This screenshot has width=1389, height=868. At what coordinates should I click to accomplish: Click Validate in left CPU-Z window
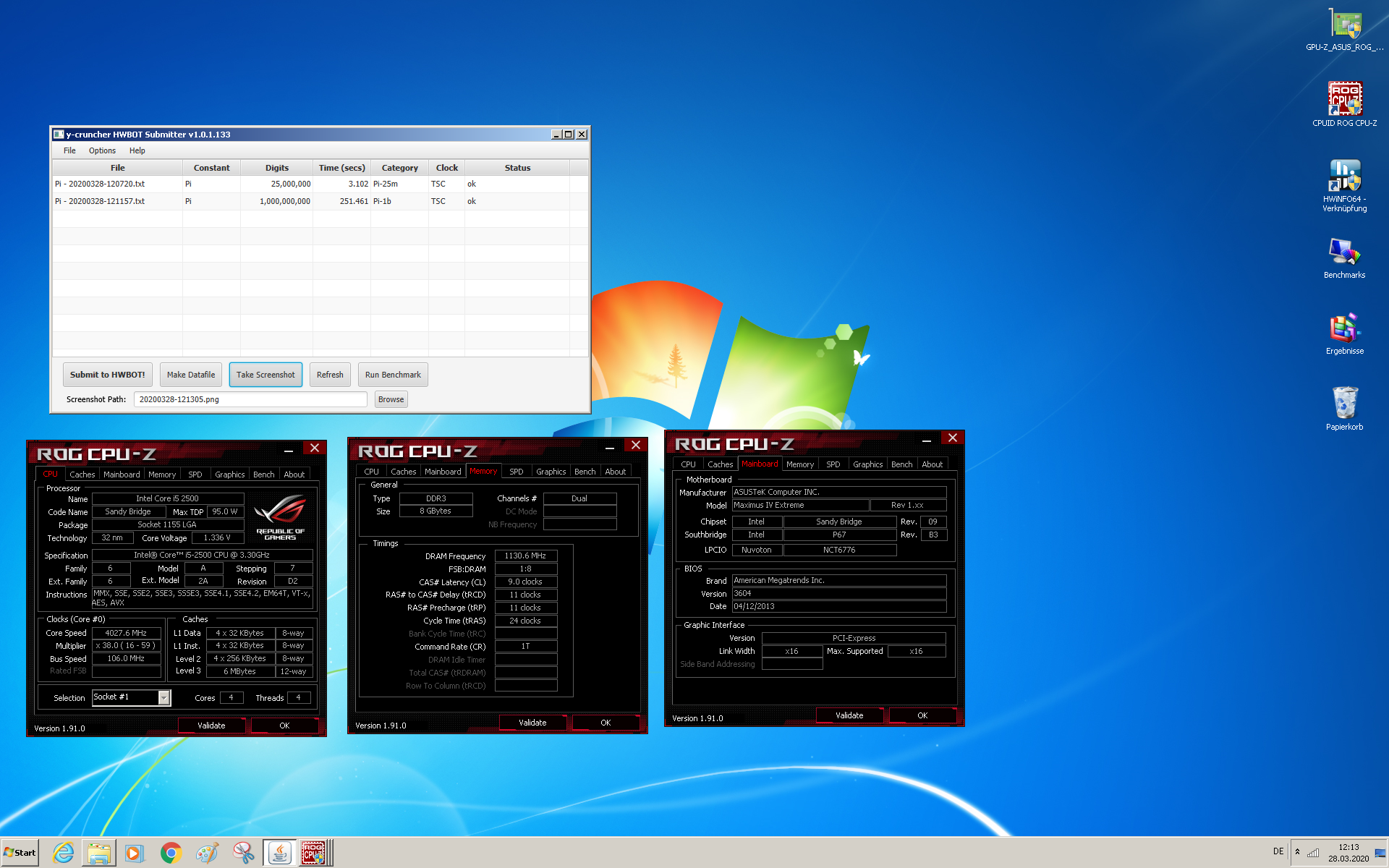[x=211, y=726]
